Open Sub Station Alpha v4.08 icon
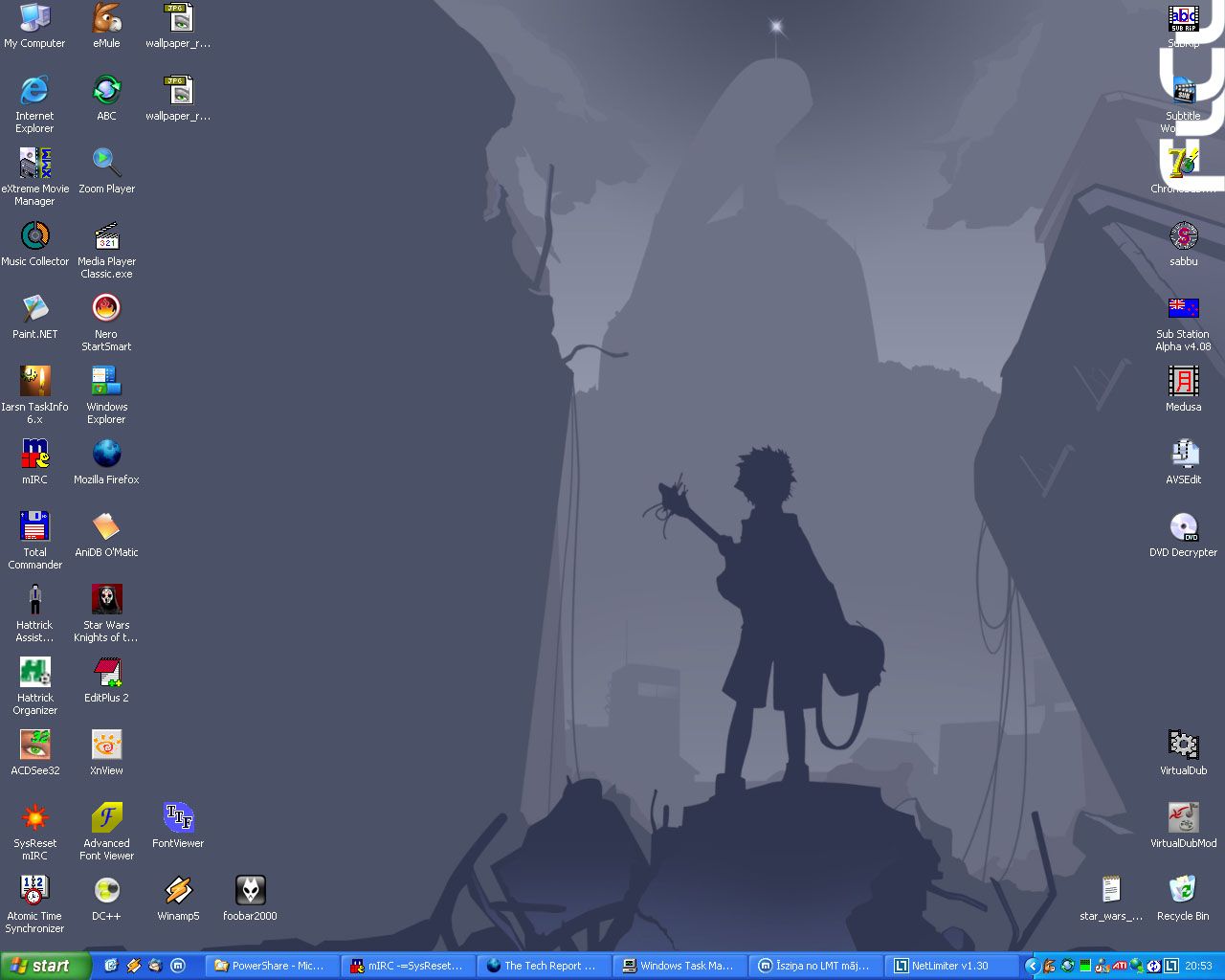The width and height of the screenshot is (1225, 980). [1184, 323]
